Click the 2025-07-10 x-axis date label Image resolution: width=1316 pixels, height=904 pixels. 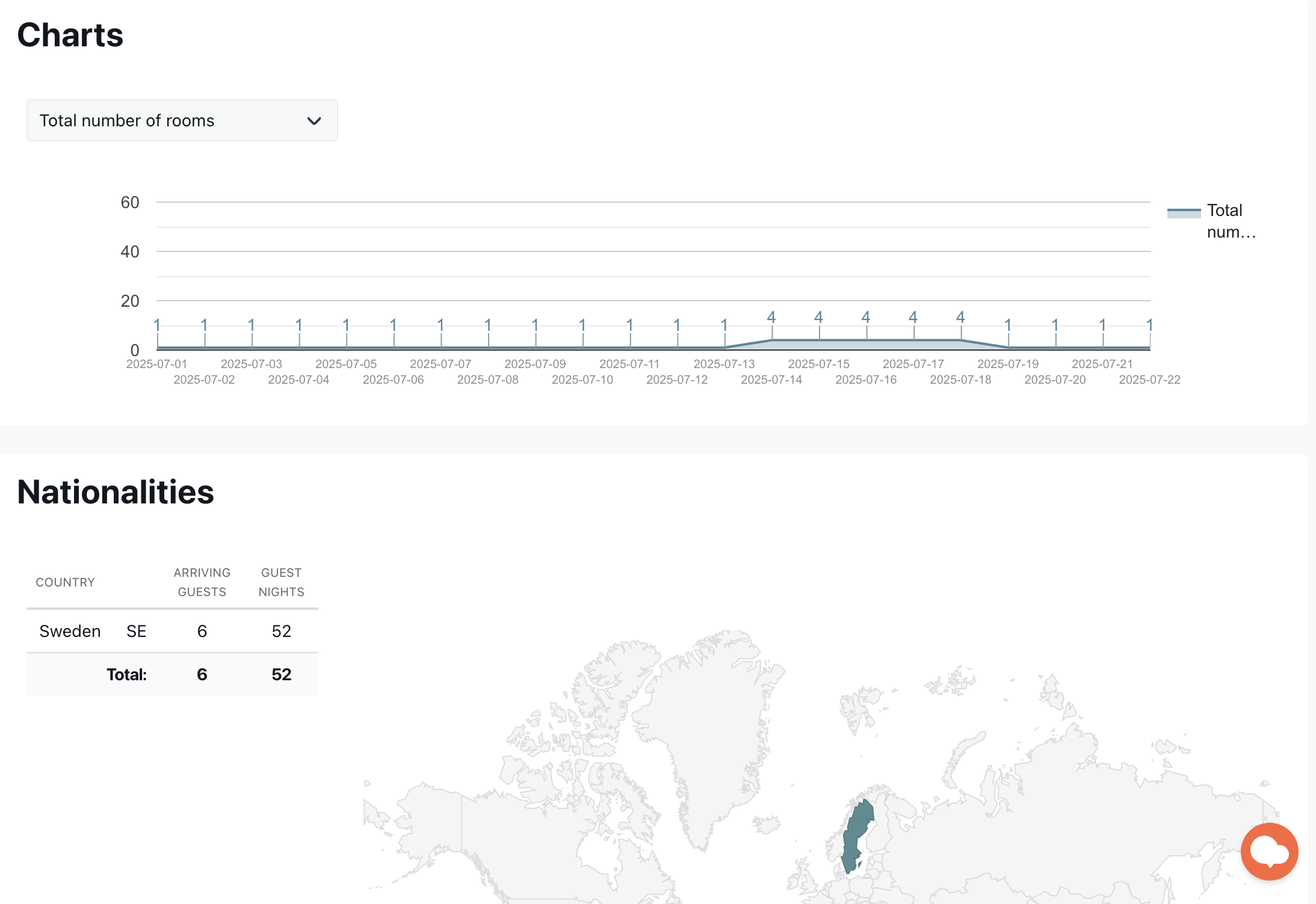(x=582, y=380)
